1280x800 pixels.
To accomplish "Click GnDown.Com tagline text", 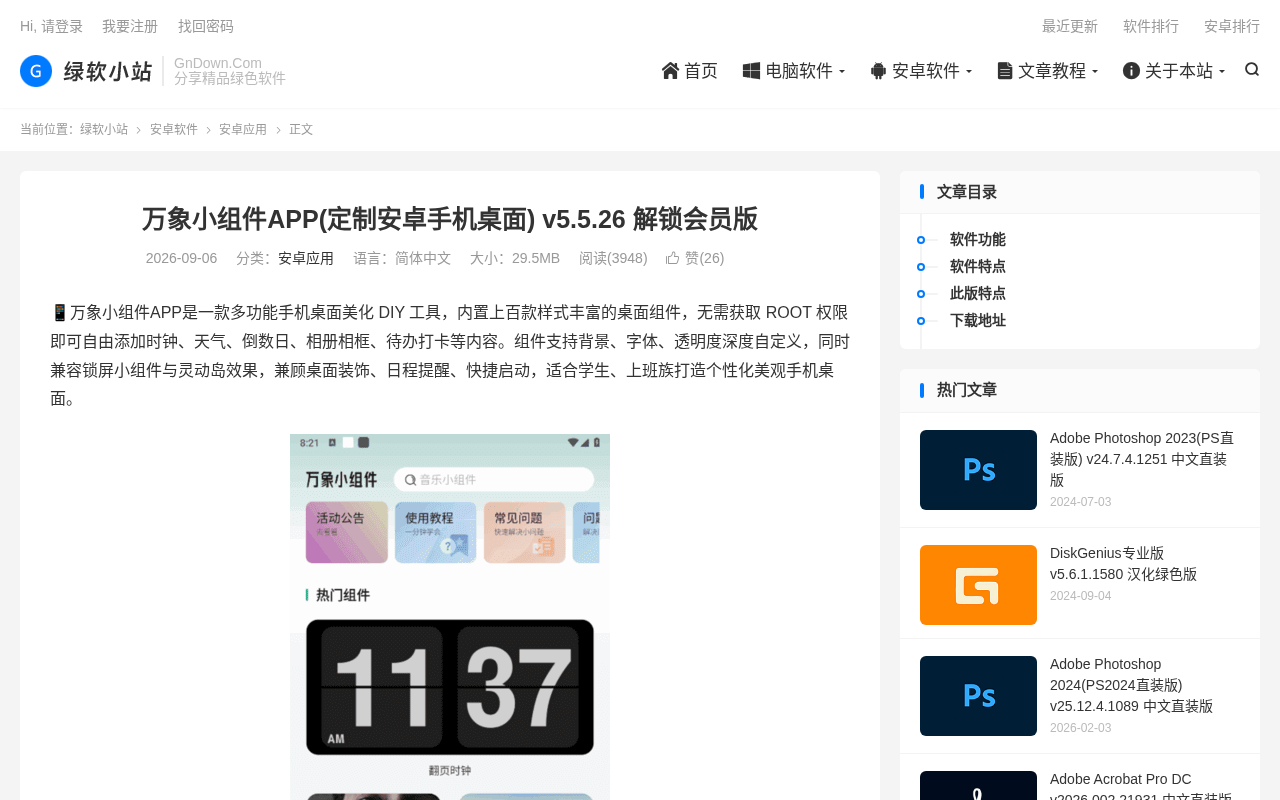I will [x=218, y=63].
